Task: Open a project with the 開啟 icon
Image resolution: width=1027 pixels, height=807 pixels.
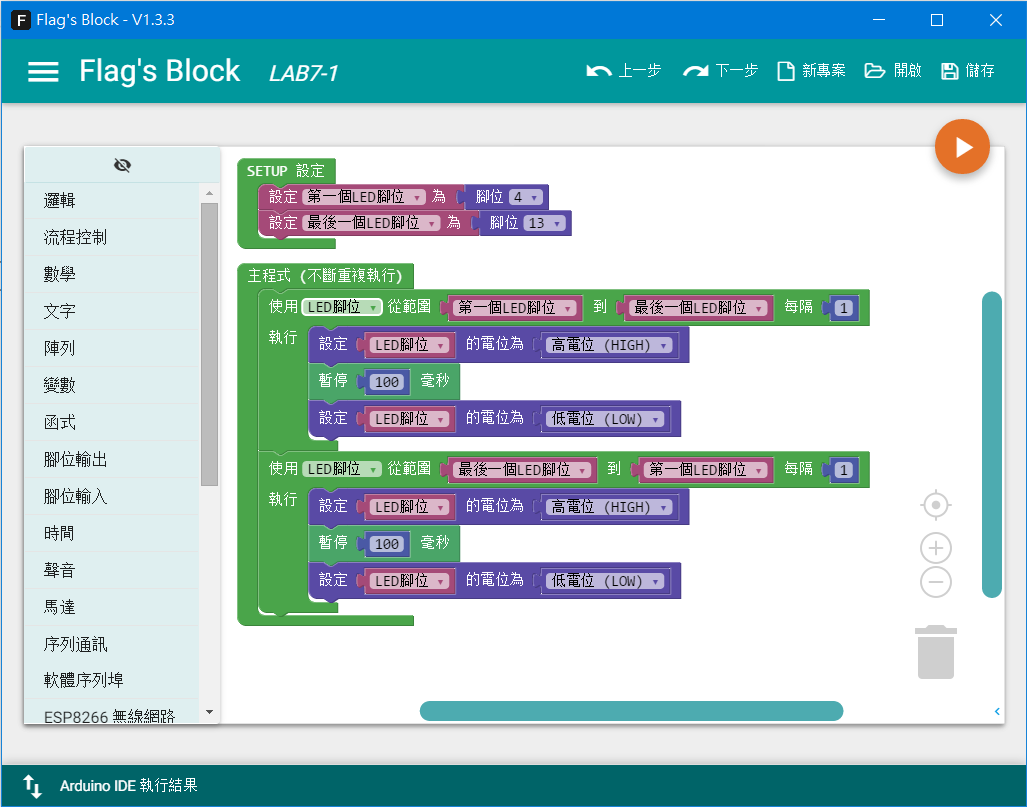Action: pos(891,70)
